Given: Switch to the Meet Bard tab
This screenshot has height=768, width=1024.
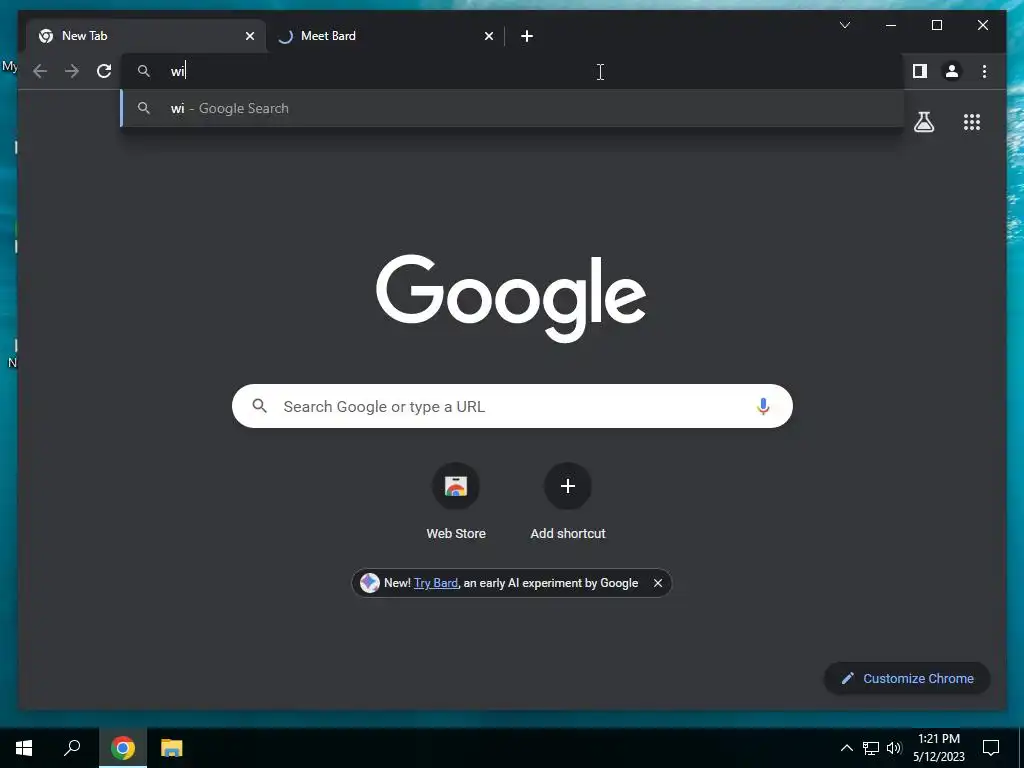Looking at the screenshot, I should click(385, 36).
